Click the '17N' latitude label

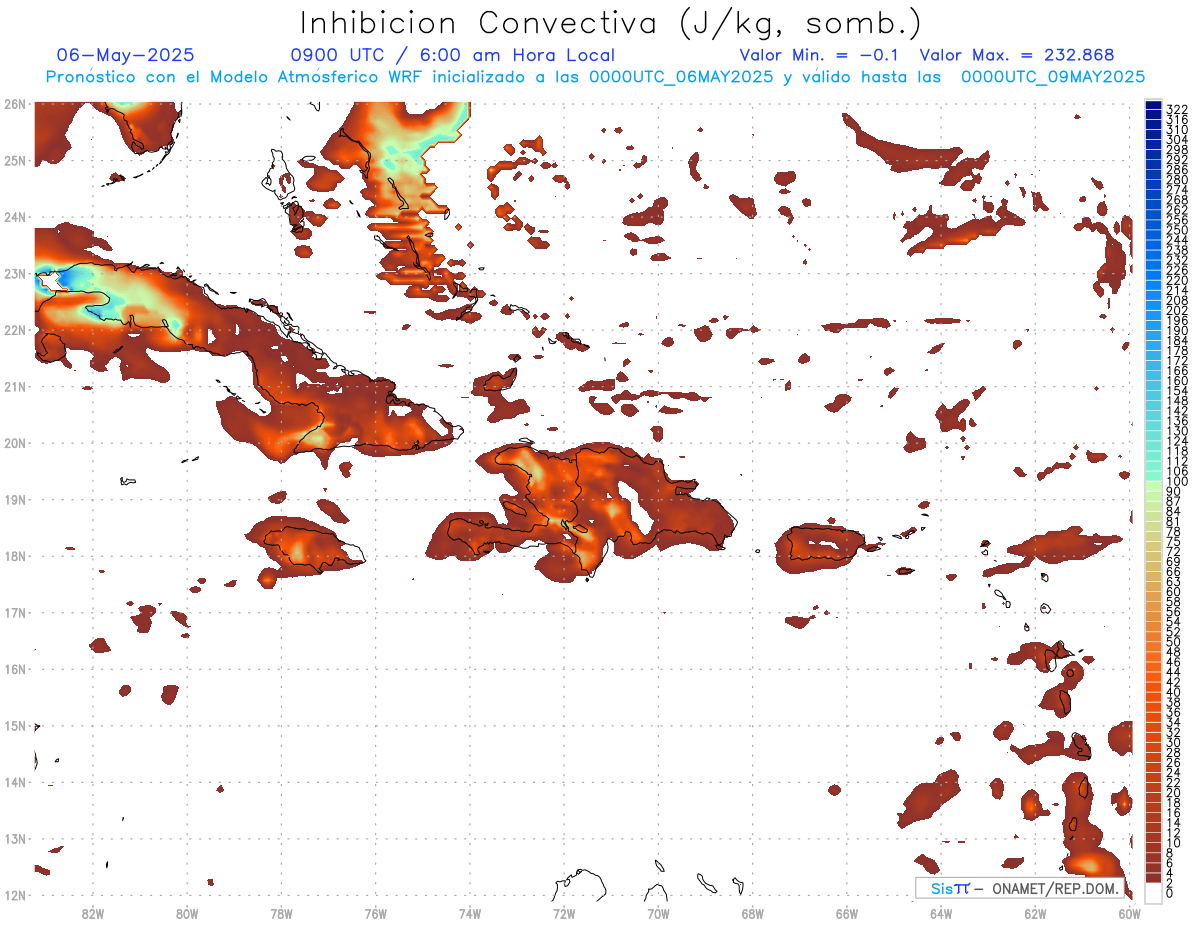tap(14, 612)
